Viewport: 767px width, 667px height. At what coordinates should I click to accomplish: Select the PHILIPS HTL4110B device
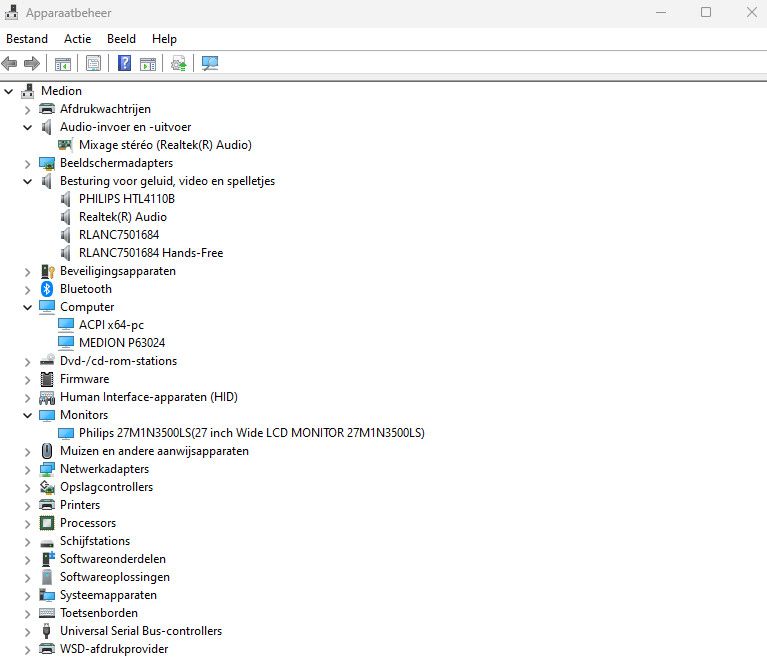[126, 199]
